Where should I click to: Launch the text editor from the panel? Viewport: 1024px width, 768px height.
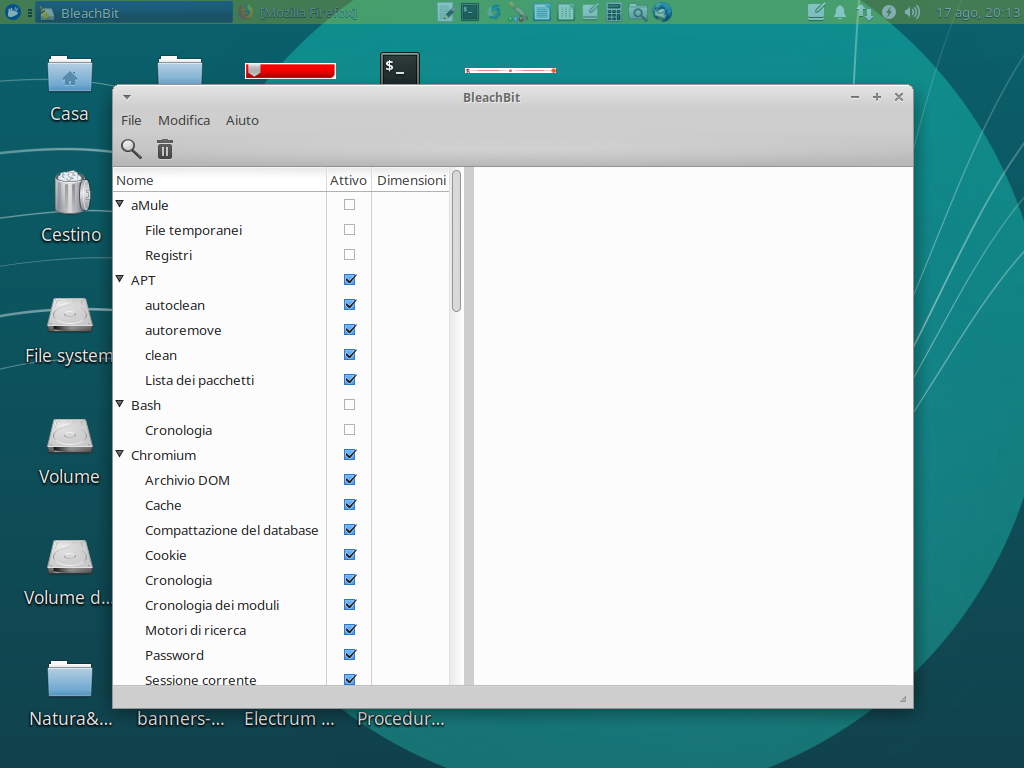click(x=446, y=12)
